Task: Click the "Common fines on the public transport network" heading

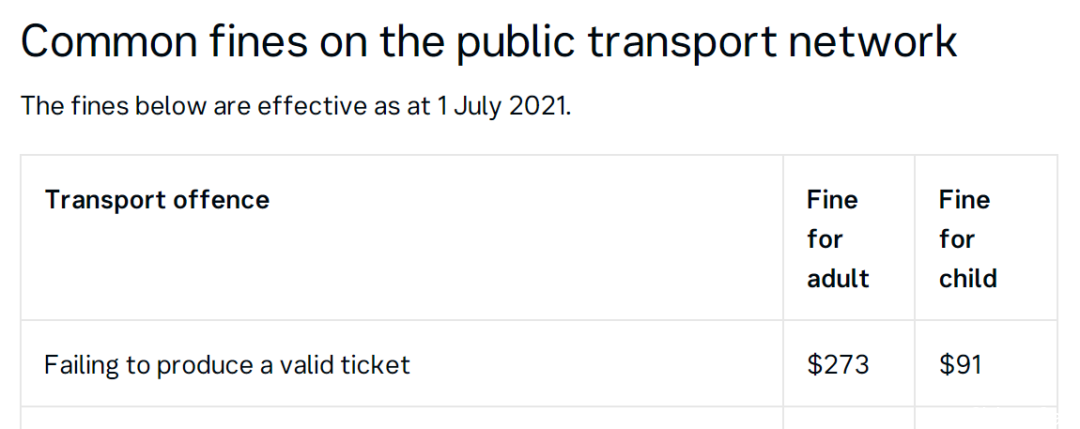Action: pyautogui.click(x=488, y=41)
